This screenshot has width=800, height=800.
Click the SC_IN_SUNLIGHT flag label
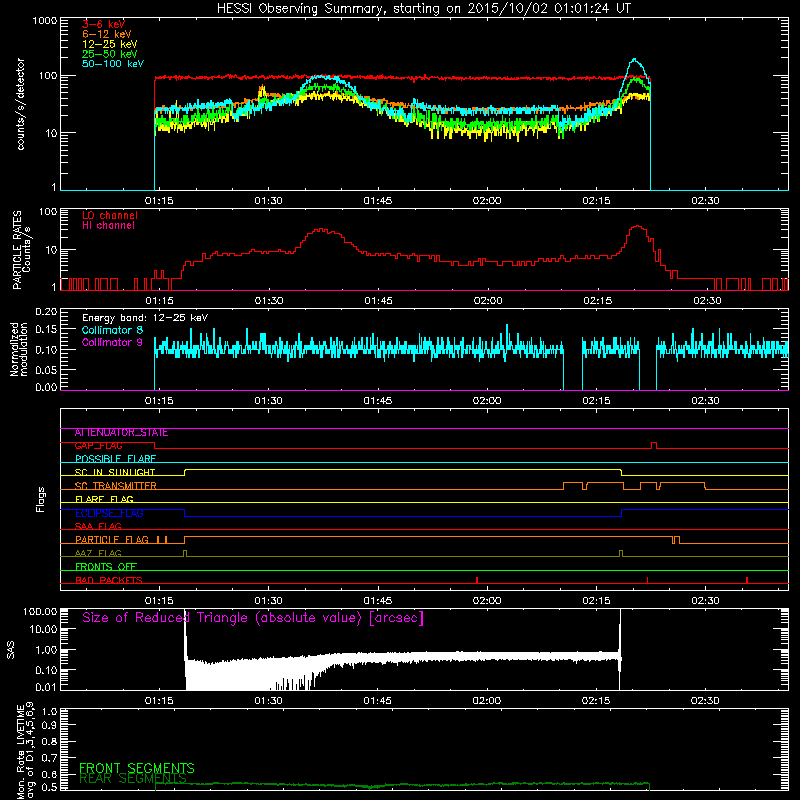tap(115, 472)
